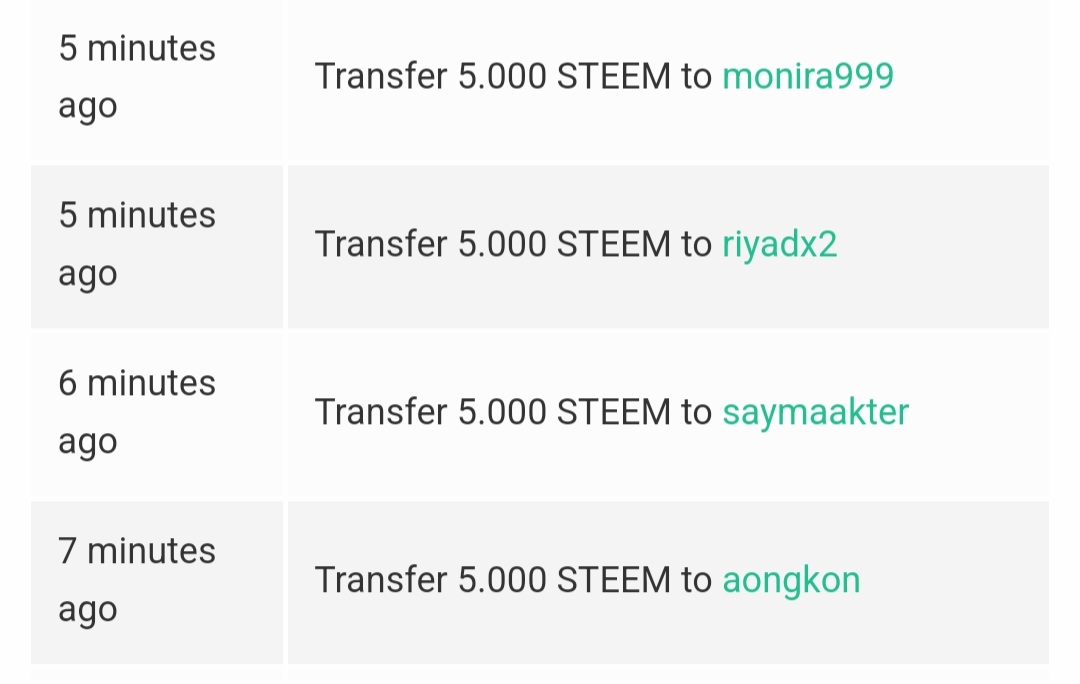
Task: Open the riyadx2 profile link
Action: click(780, 245)
